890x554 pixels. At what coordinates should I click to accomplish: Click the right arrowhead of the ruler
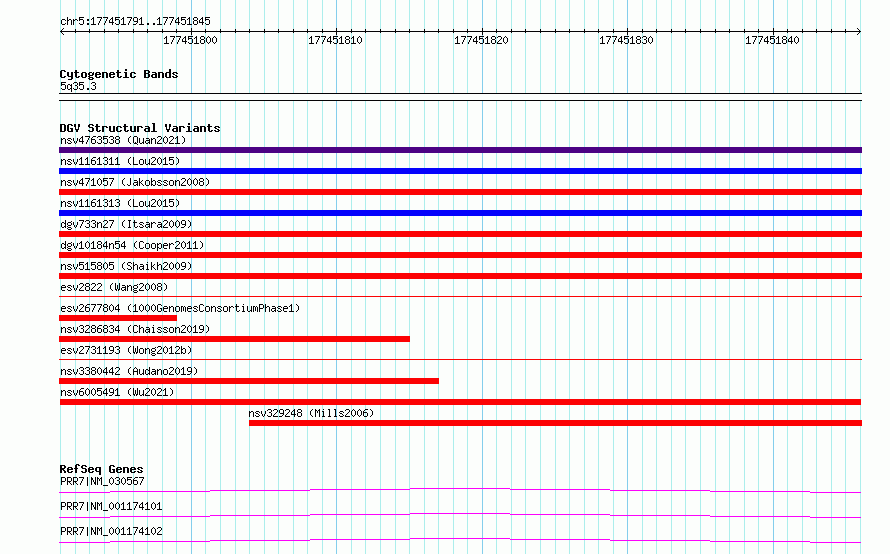[859, 32]
